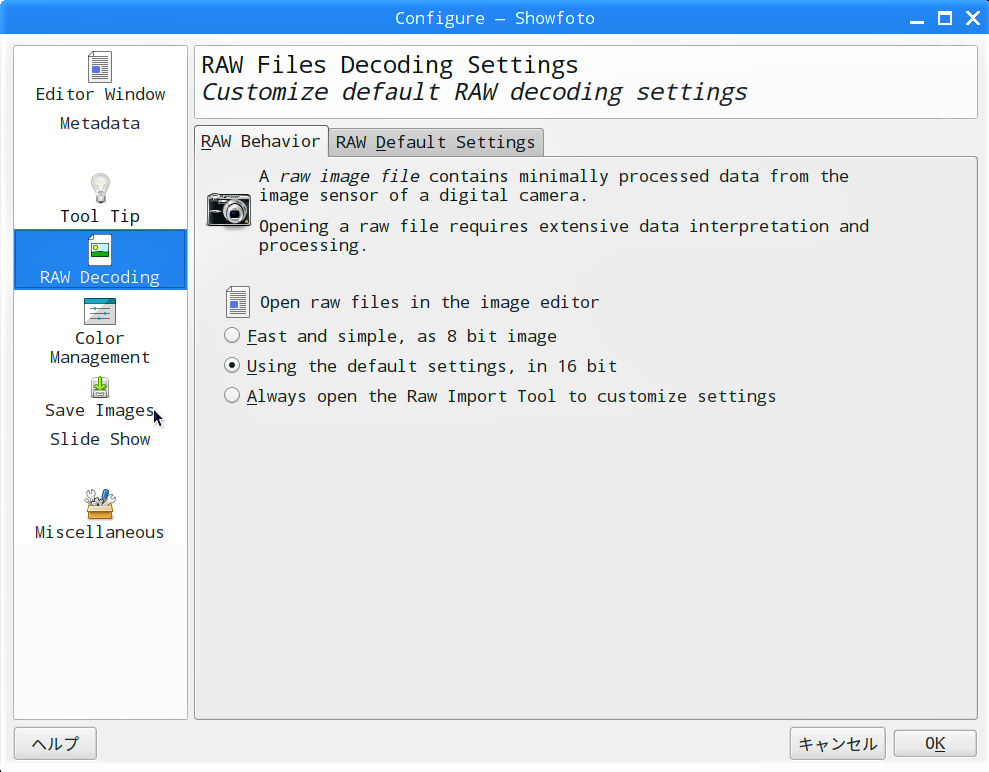
Task: Choose Always open the Raw Import Tool
Action: [x=500, y=396]
